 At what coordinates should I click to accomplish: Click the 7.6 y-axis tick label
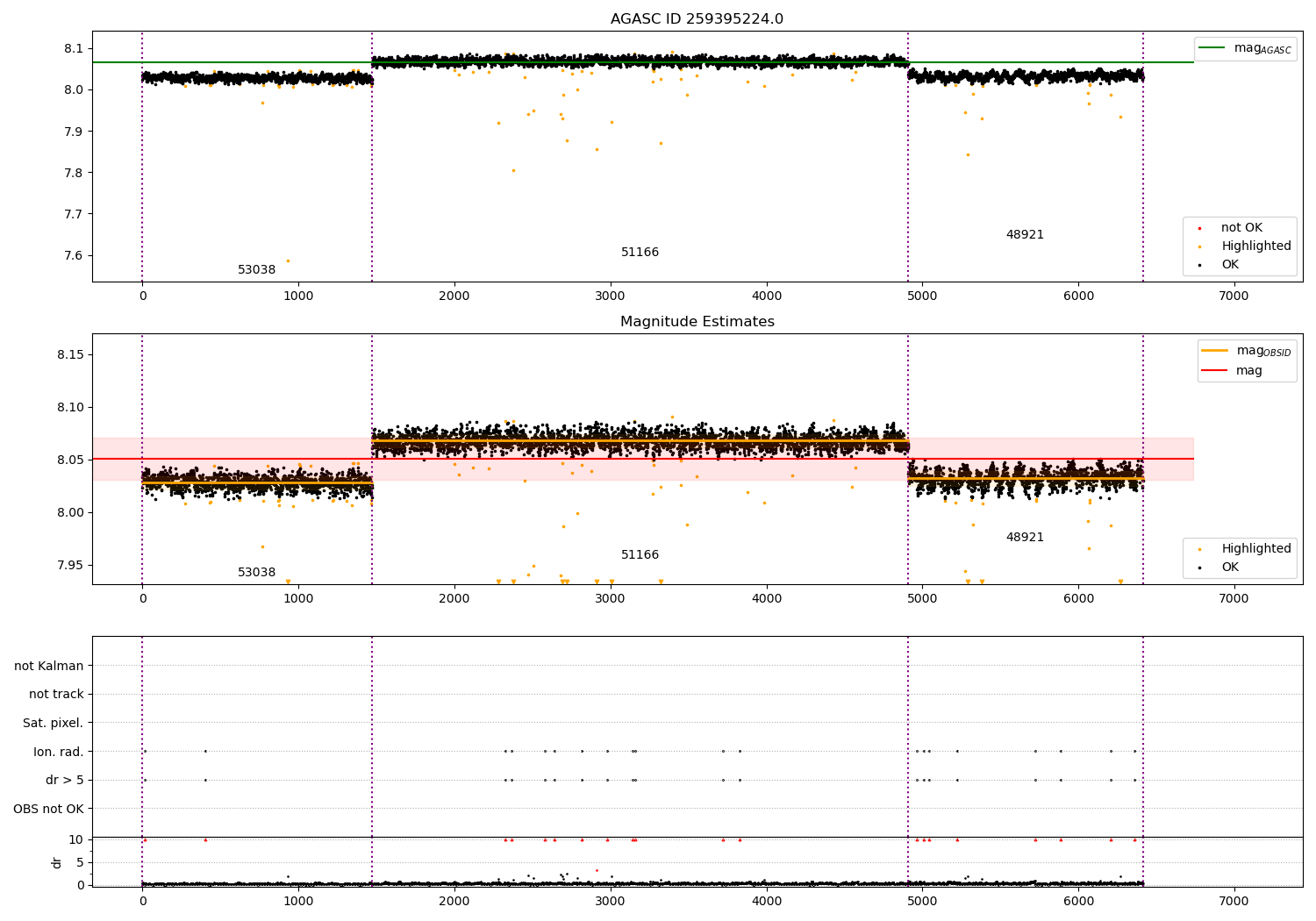75,256
